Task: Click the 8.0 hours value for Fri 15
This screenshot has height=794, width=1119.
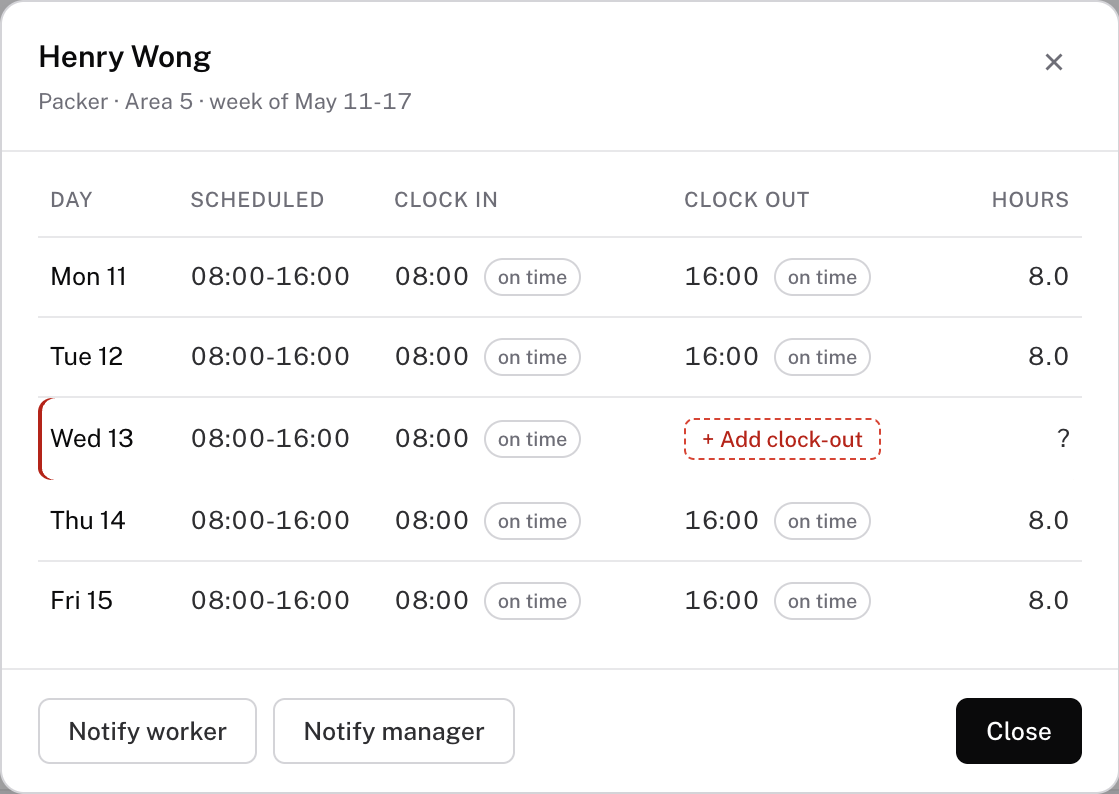Action: click(x=1048, y=601)
